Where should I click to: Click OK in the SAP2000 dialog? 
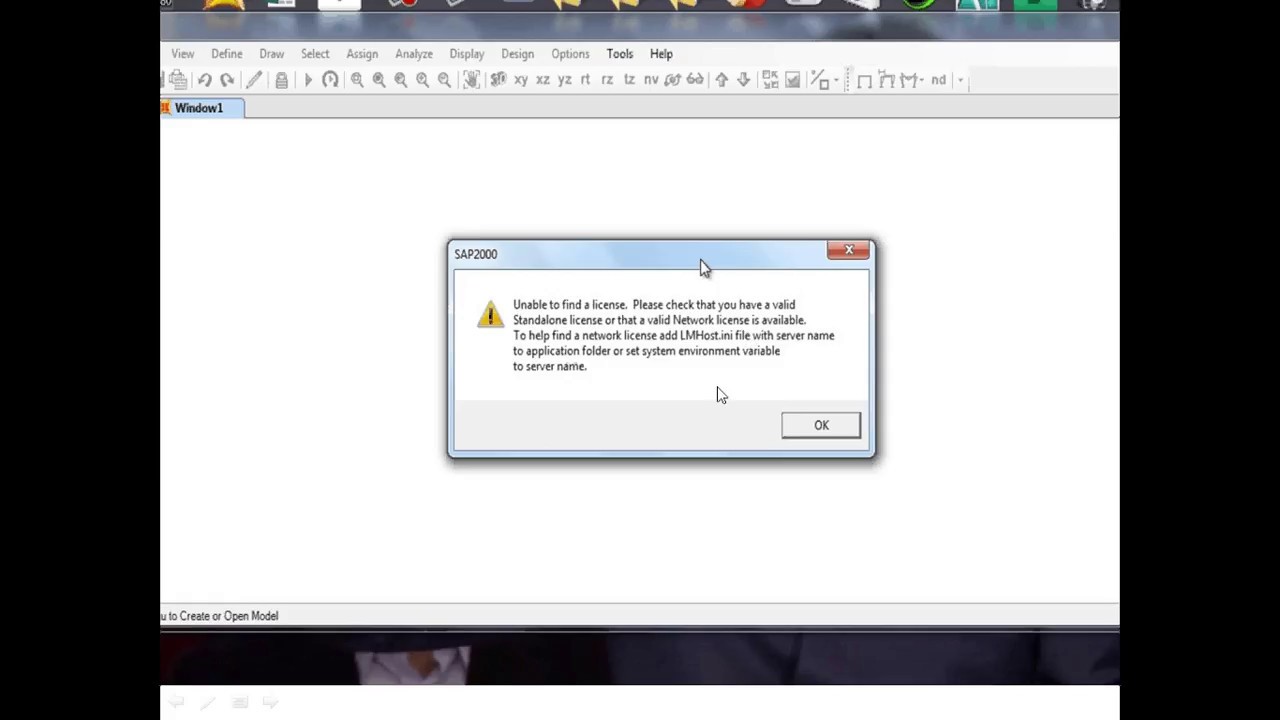coord(821,425)
